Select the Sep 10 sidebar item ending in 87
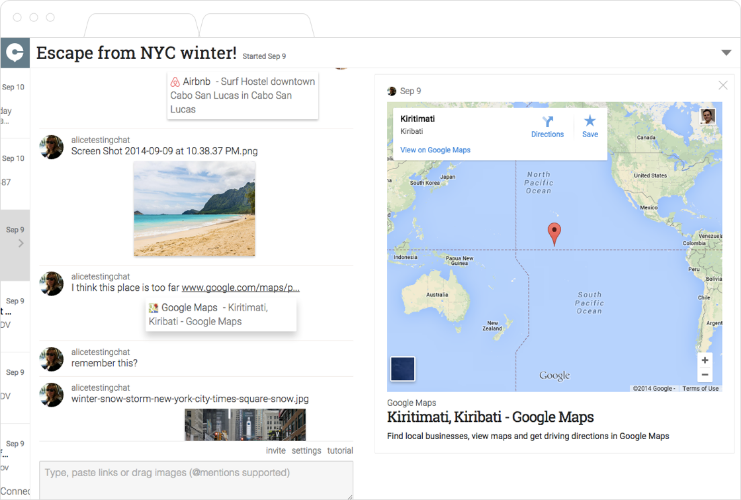This screenshot has width=741, height=500. point(15,174)
